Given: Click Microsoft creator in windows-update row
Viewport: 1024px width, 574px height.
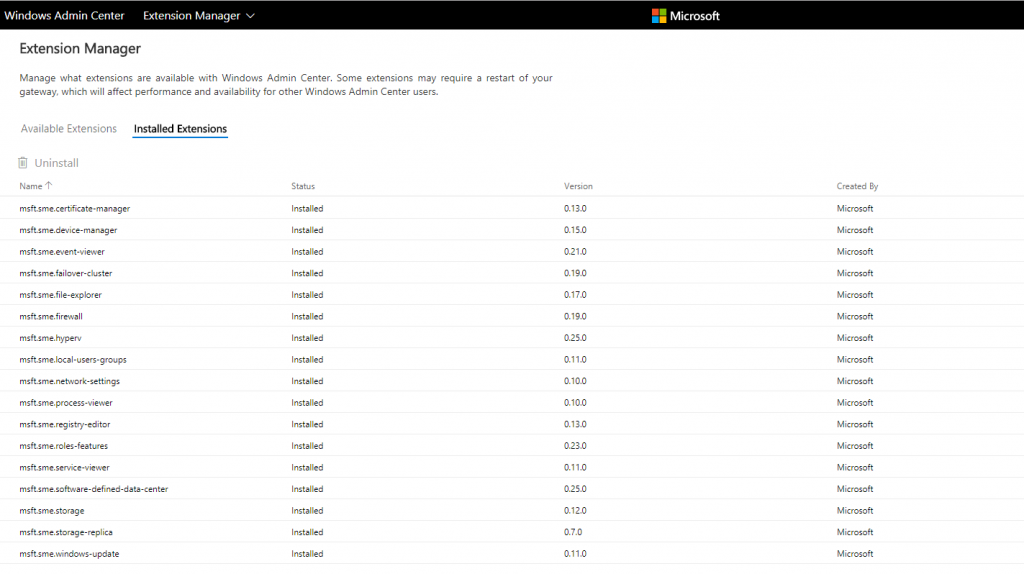Looking at the screenshot, I should (855, 553).
